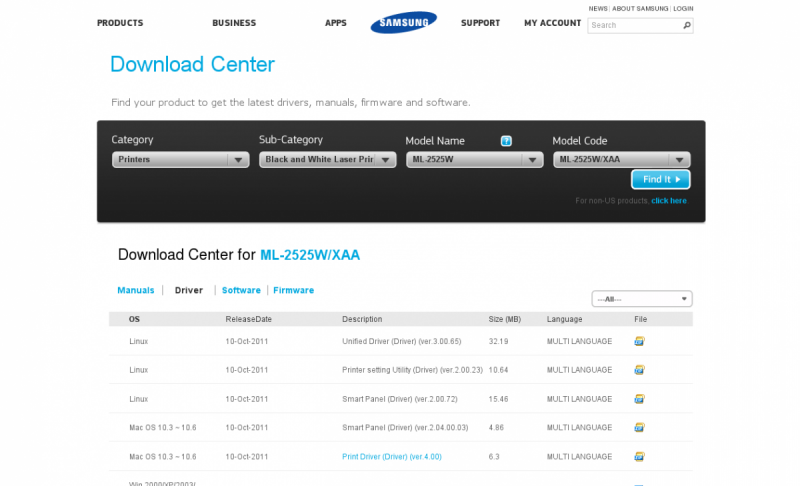Viewport: 800px width, 486px height.
Task: Click size value 6.3
Action: (494, 456)
